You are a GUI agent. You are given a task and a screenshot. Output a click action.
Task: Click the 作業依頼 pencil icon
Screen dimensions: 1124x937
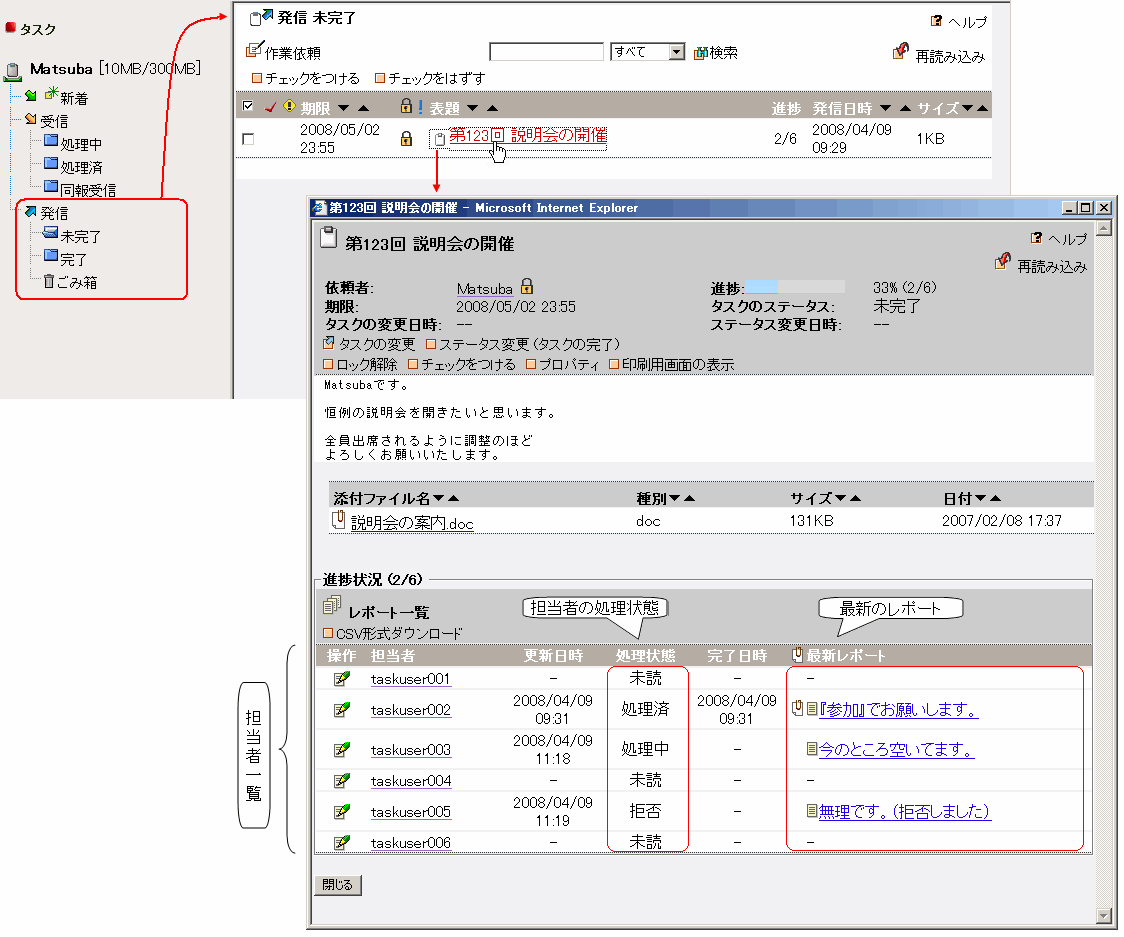252,50
